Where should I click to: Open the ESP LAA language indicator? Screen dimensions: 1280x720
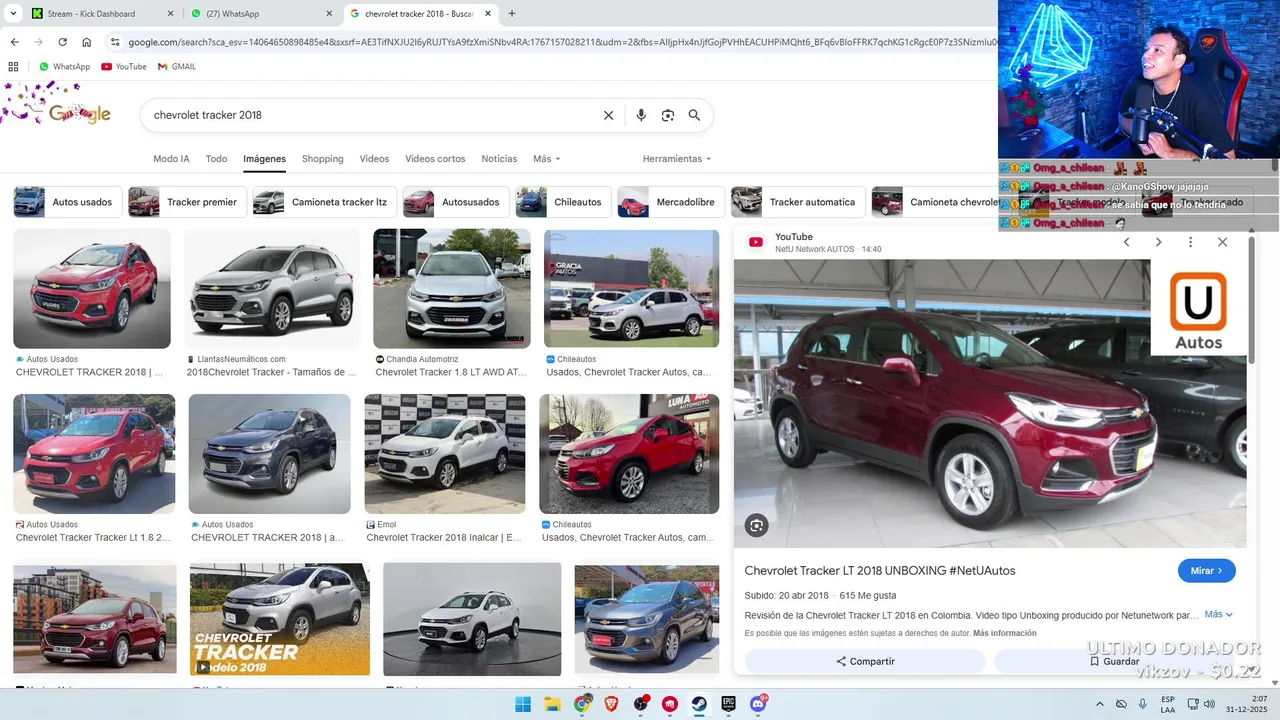[1168, 704]
